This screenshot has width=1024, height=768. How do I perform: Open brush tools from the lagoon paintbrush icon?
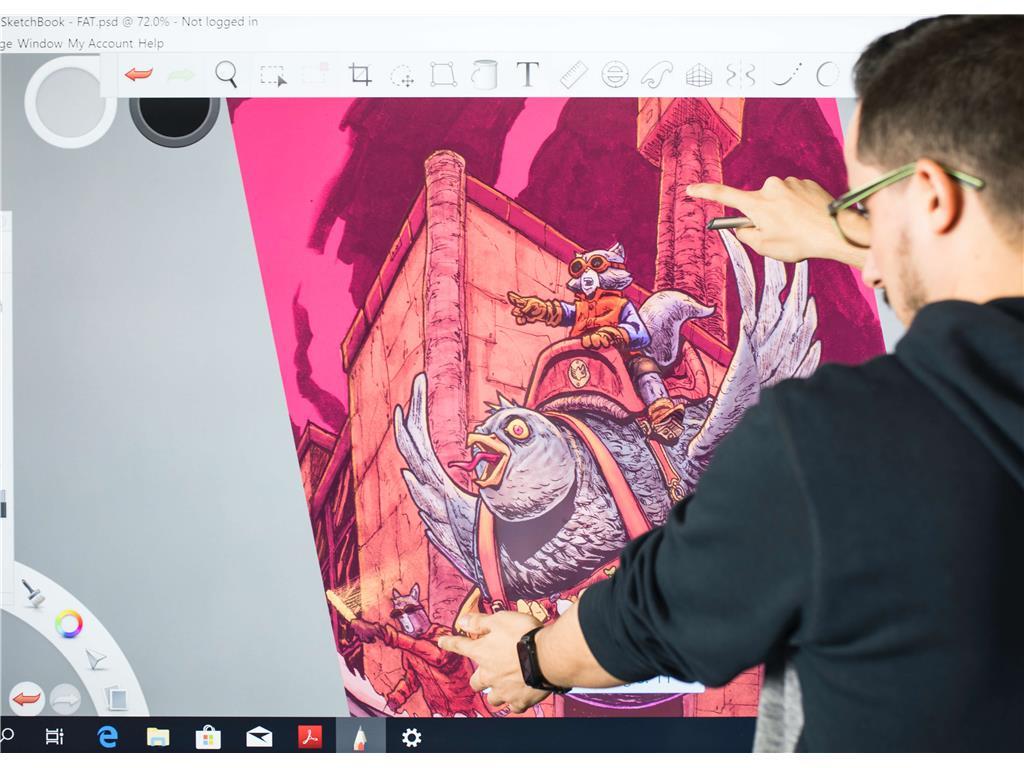coord(33,592)
